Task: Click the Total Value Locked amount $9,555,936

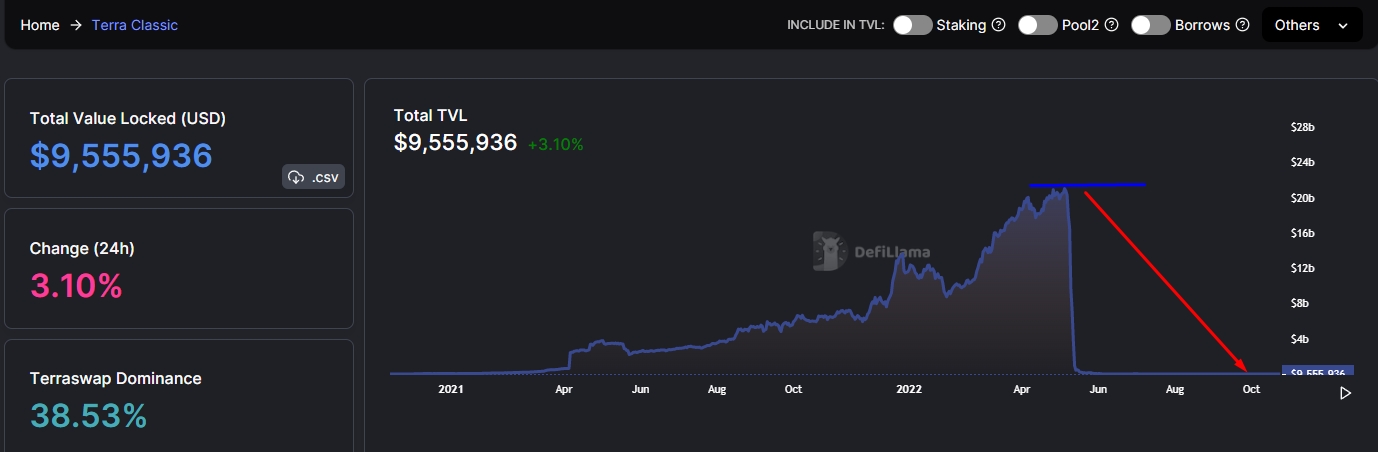Action: click(x=121, y=156)
